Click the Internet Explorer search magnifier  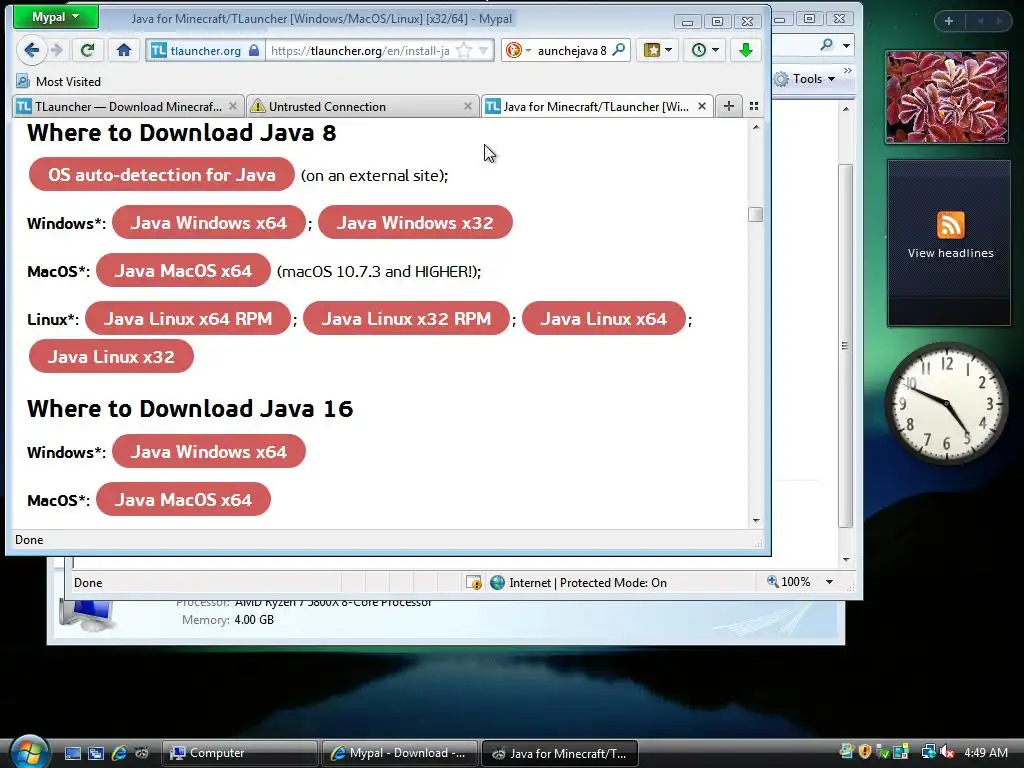pyautogui.click(x=827, y=44)
